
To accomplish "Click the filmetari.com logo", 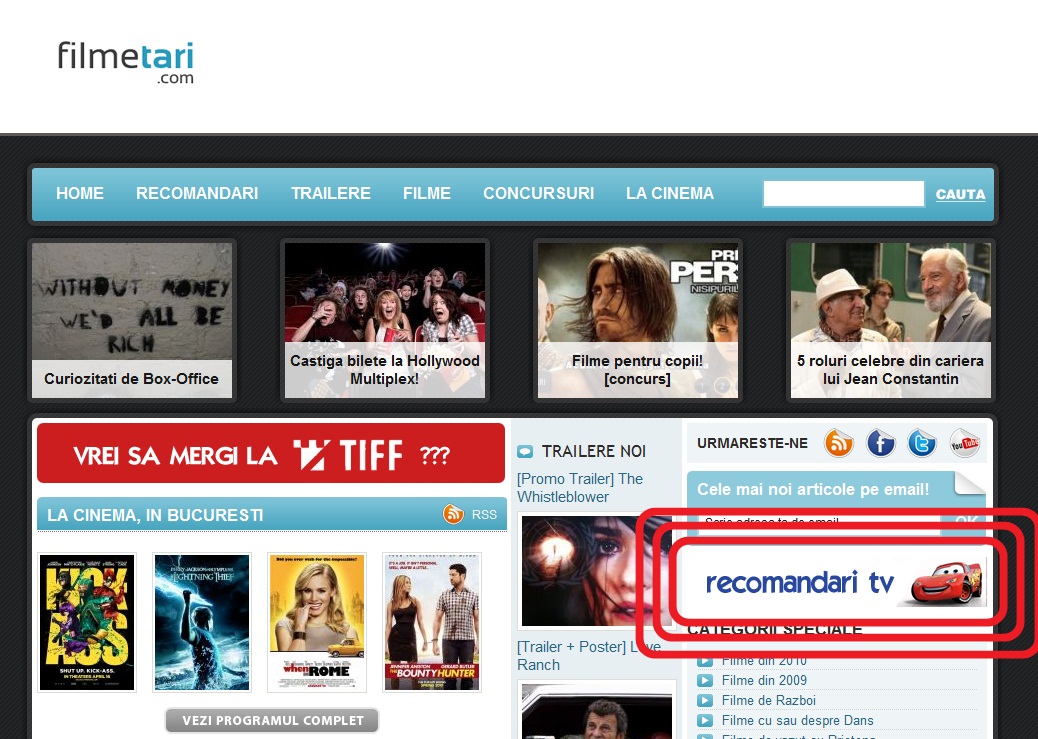I will point(125,60).
